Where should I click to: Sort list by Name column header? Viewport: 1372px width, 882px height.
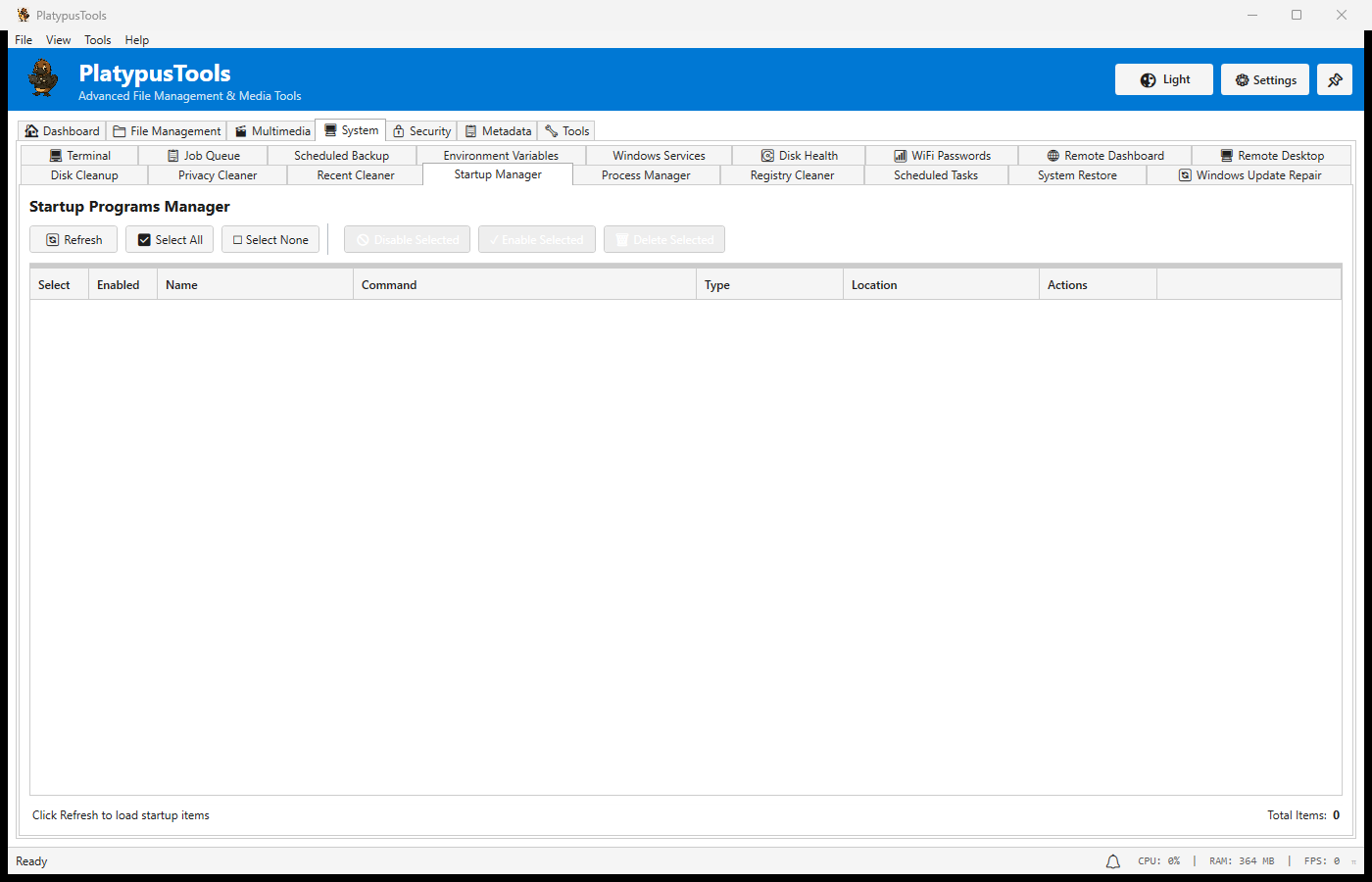tap(181, 285)
